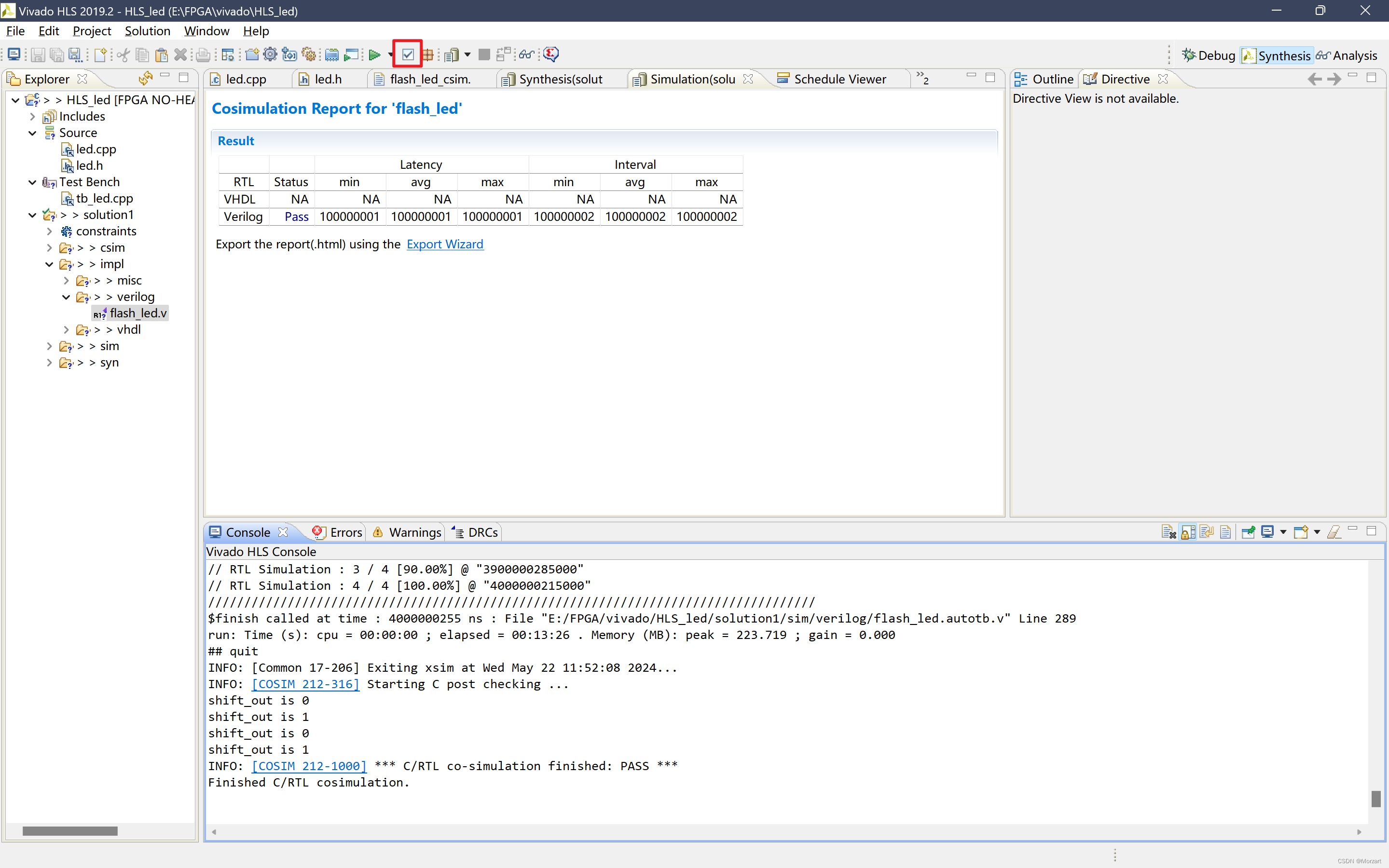Viewport: 1389px width, 868px height.
Task: Switch to the Outline tab
Action: pos(1044,79)
